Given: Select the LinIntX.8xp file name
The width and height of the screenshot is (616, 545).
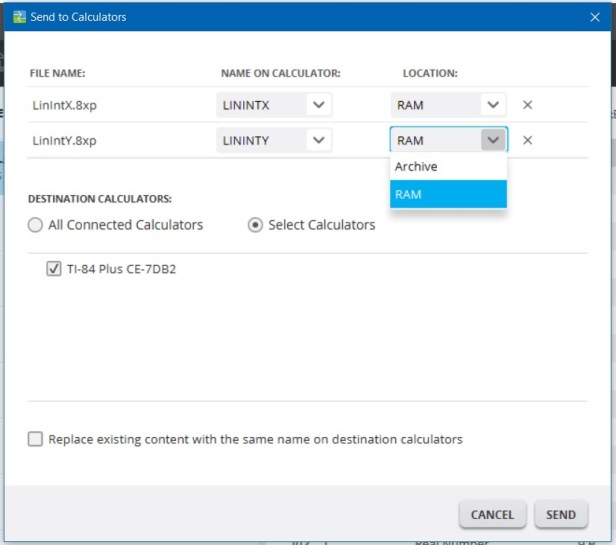Looking at the screenshot, I should [64, 105].
